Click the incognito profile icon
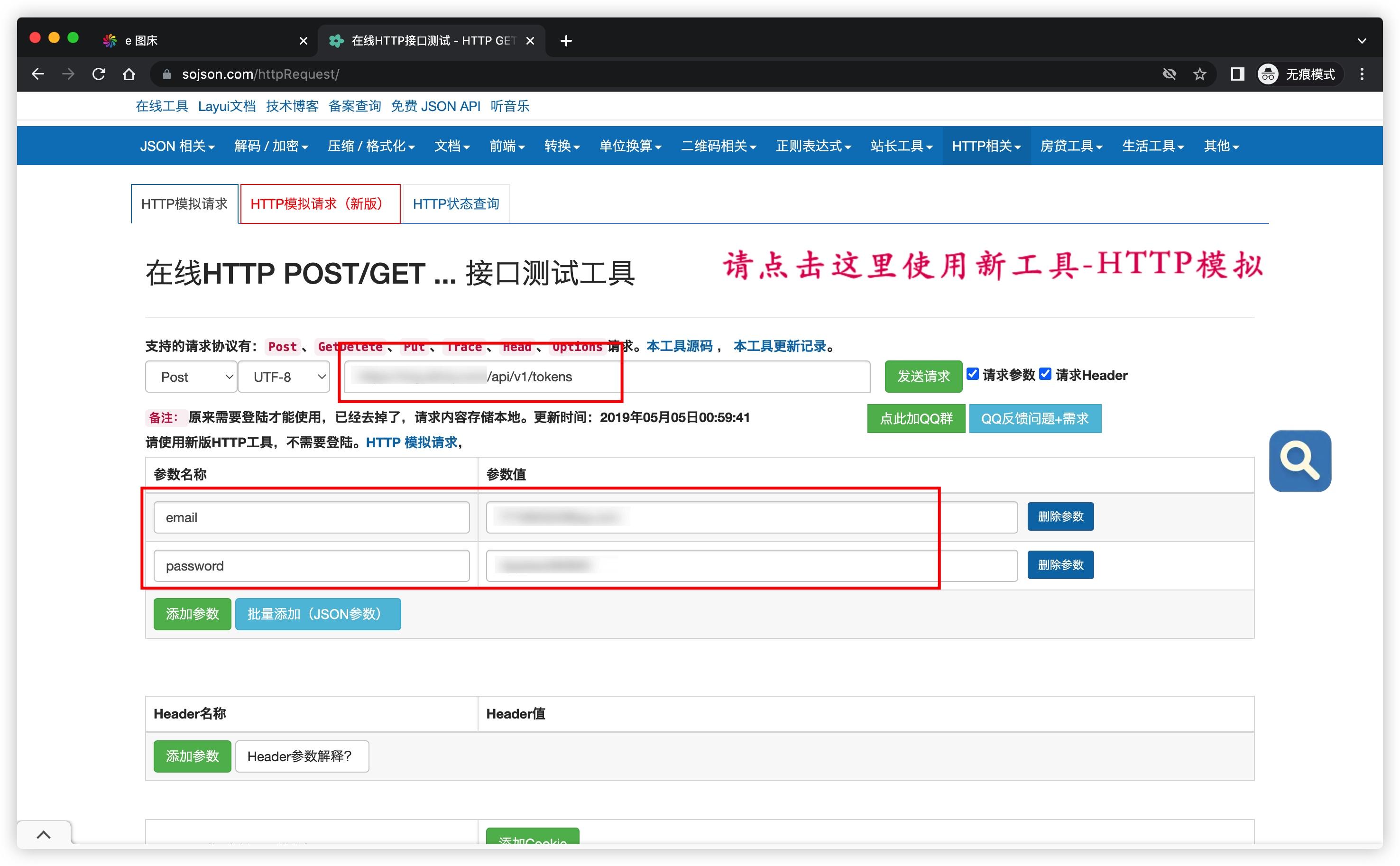 tap(1267, 74)
